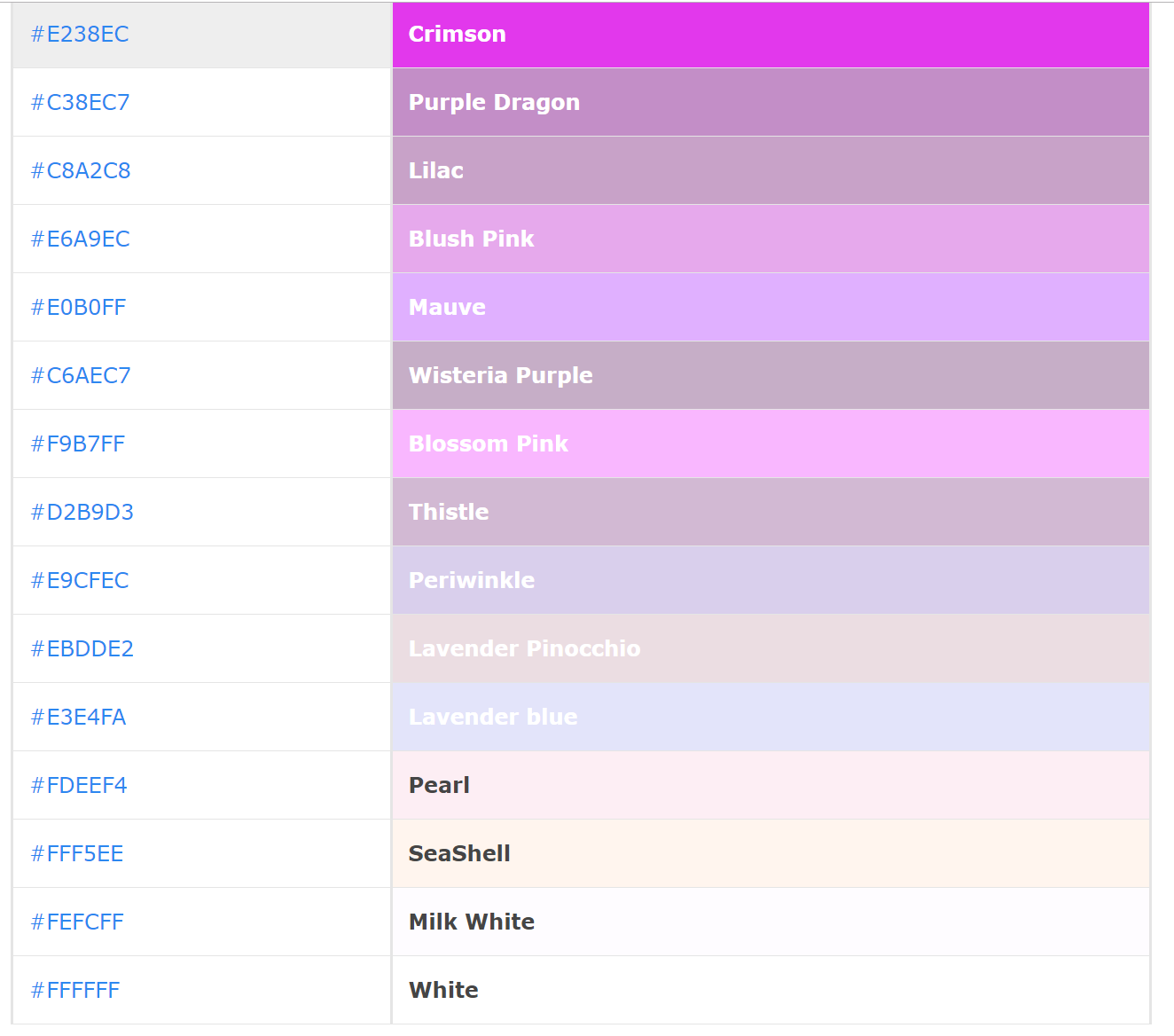Viewport: 1174px width, 1036px height.
Task: Click the Wisteria Purple swatch
Action: (x=770, y=376)
